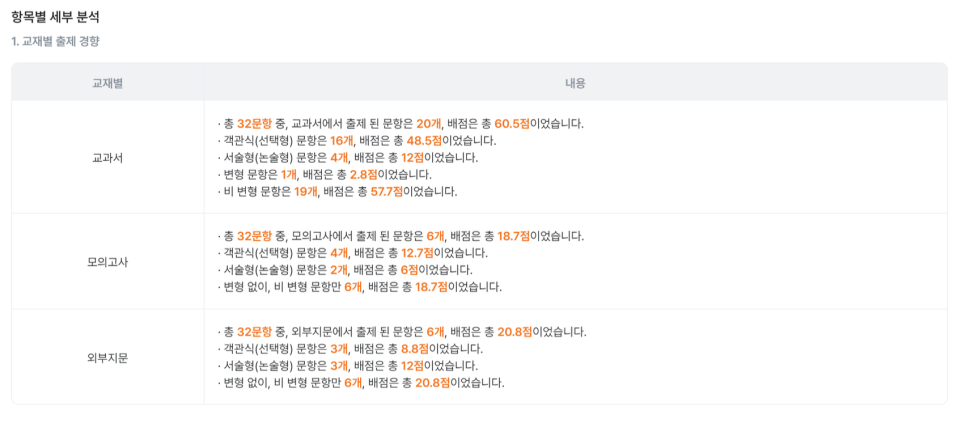Screen dimensions: 966x423
Task: Click the 19개 count of 비 변형 문항
Action: pyautogui.click(x=305, y=191)
